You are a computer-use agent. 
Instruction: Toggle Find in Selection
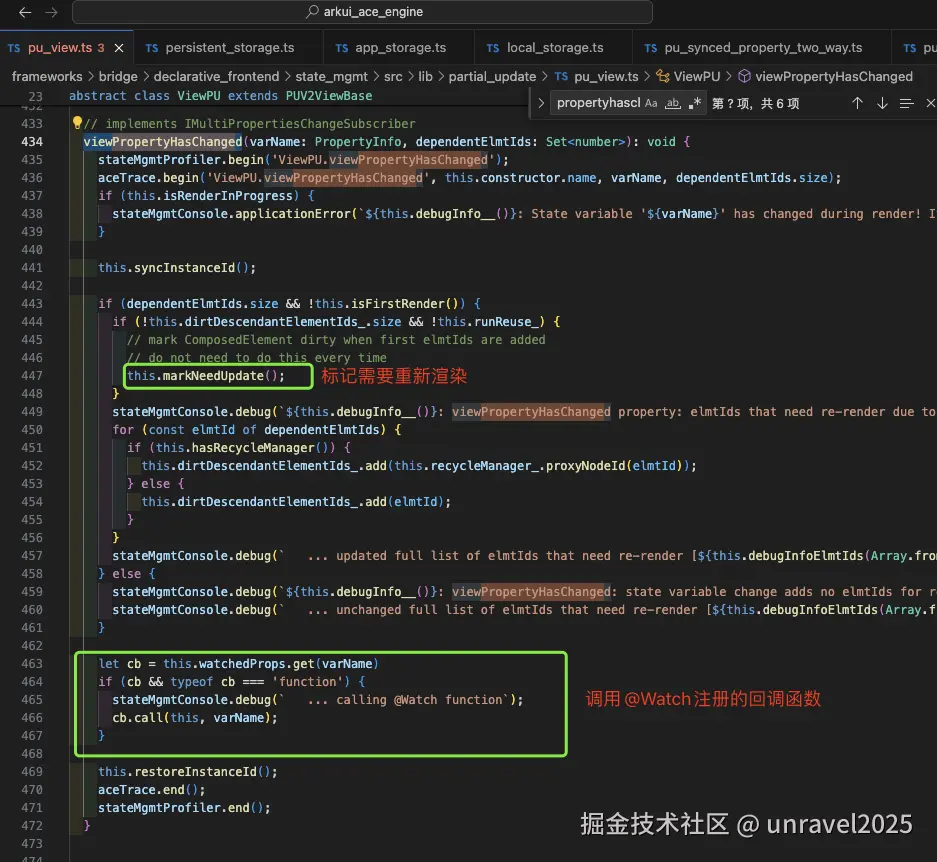(x=907, y=103)
